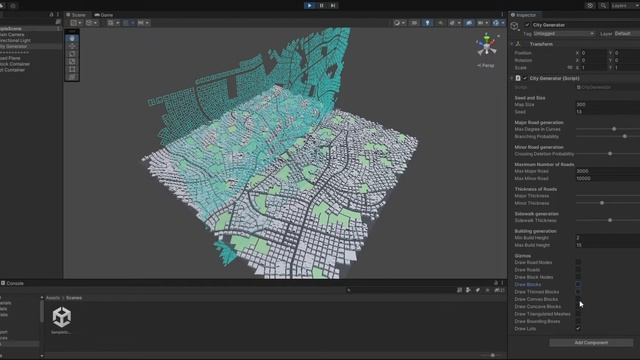
Task: Click the Add Component button
Action: coord(591,342)
